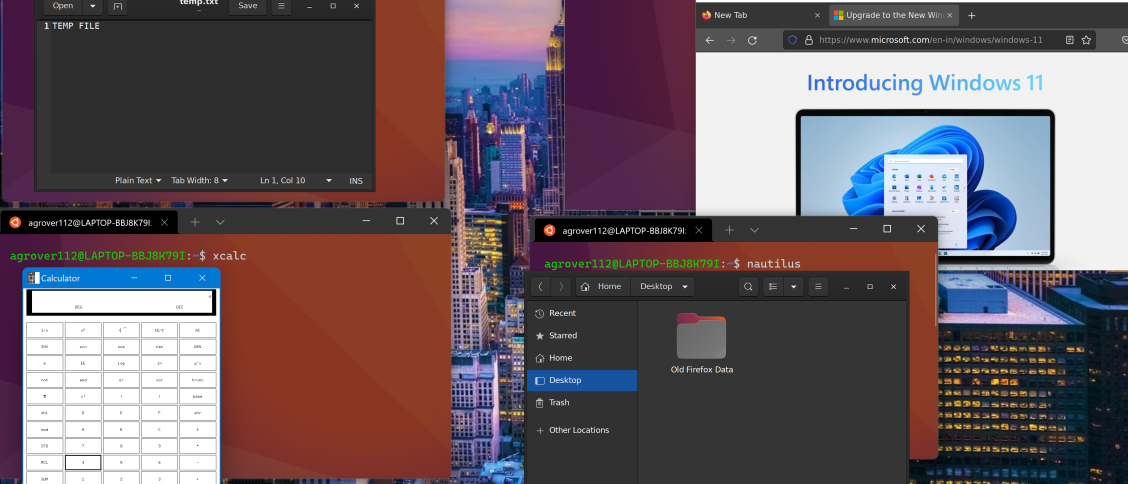The image size is (1128, 484).
Task: Open view options dropdown in Files toolbar
Action: 793,286
